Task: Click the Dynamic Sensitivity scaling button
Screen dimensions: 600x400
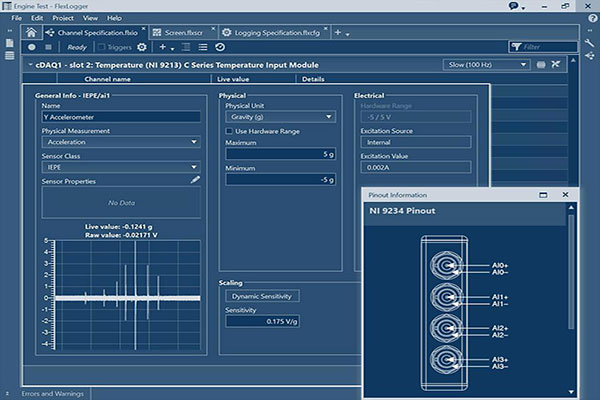Action: point(262,296)
